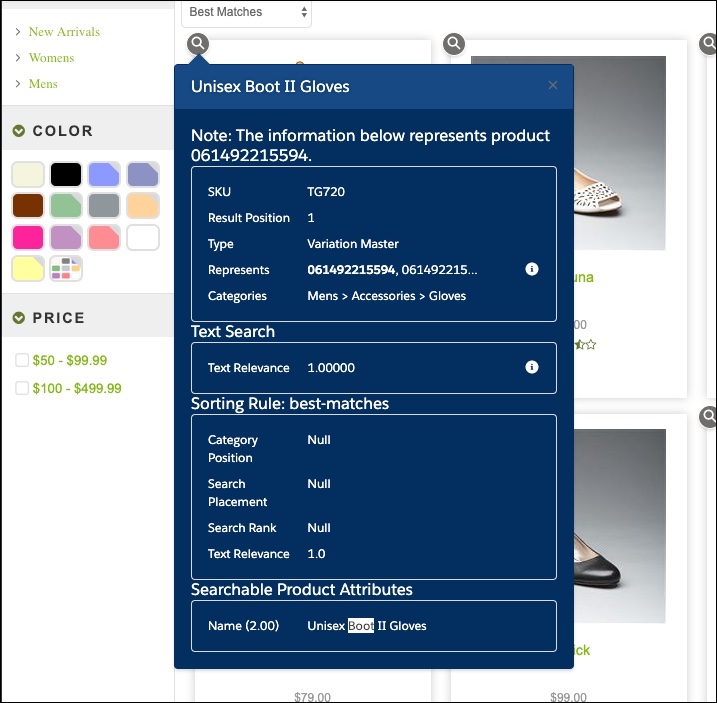
Task: Select the black color swatch
Action: pyautogui.click(x=66, y=174)
